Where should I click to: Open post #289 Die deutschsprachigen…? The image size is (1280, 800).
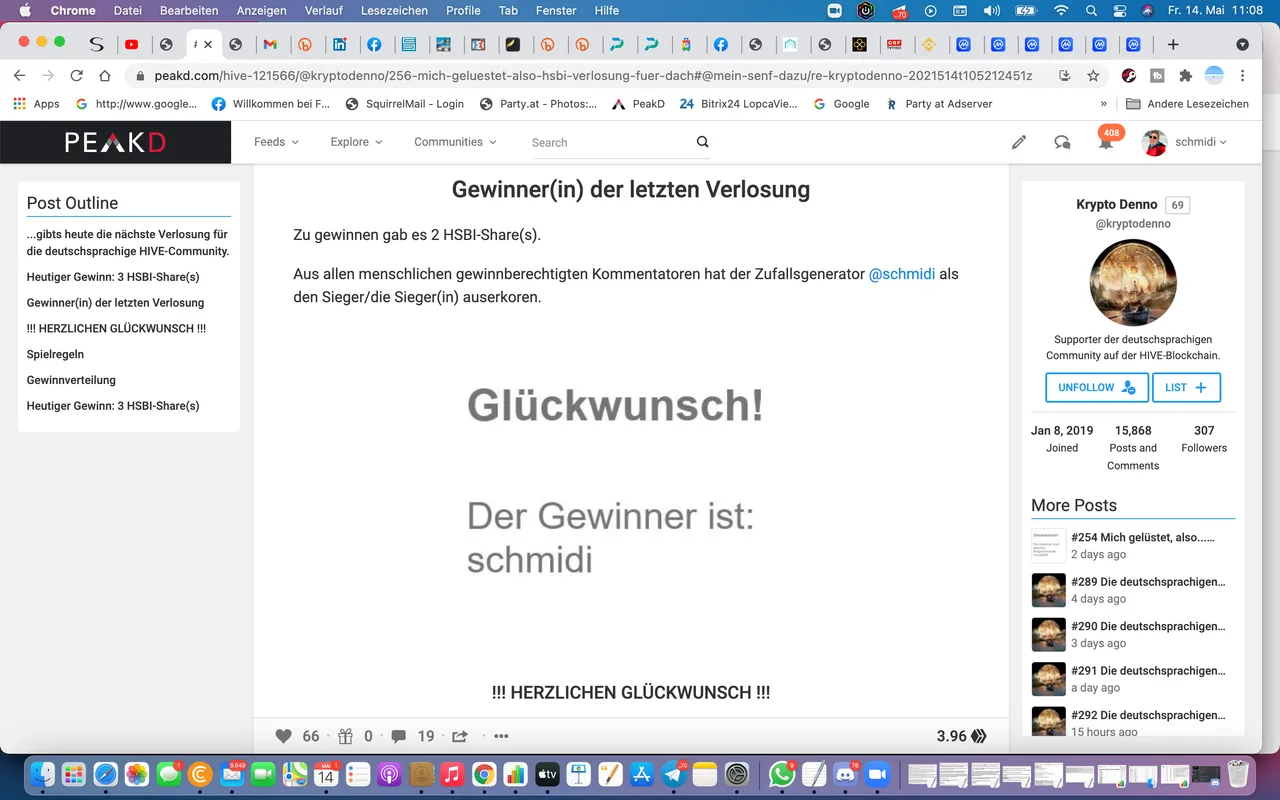1148,581
